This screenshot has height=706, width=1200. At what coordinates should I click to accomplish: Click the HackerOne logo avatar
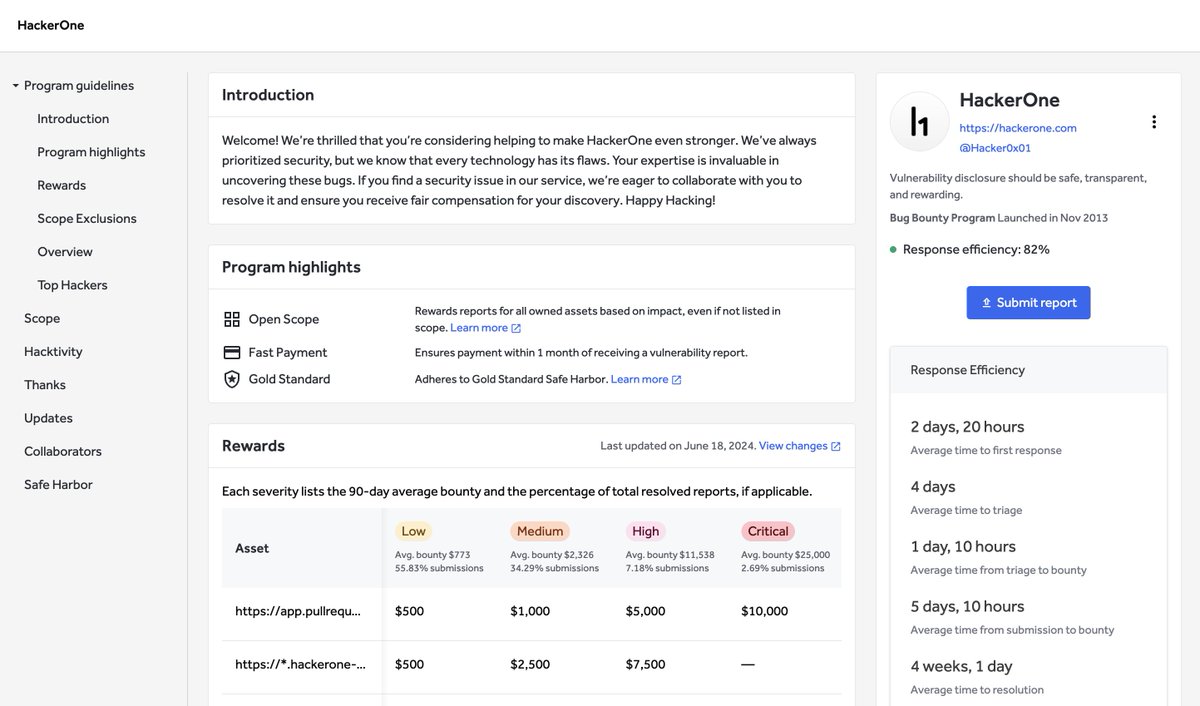(918, 121)
